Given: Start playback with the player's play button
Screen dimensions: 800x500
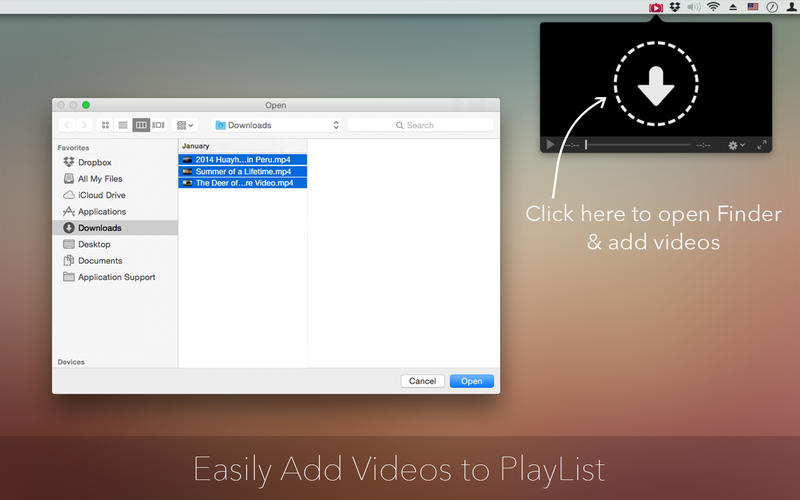Looking at the screenshot, I should pos(550,145).
